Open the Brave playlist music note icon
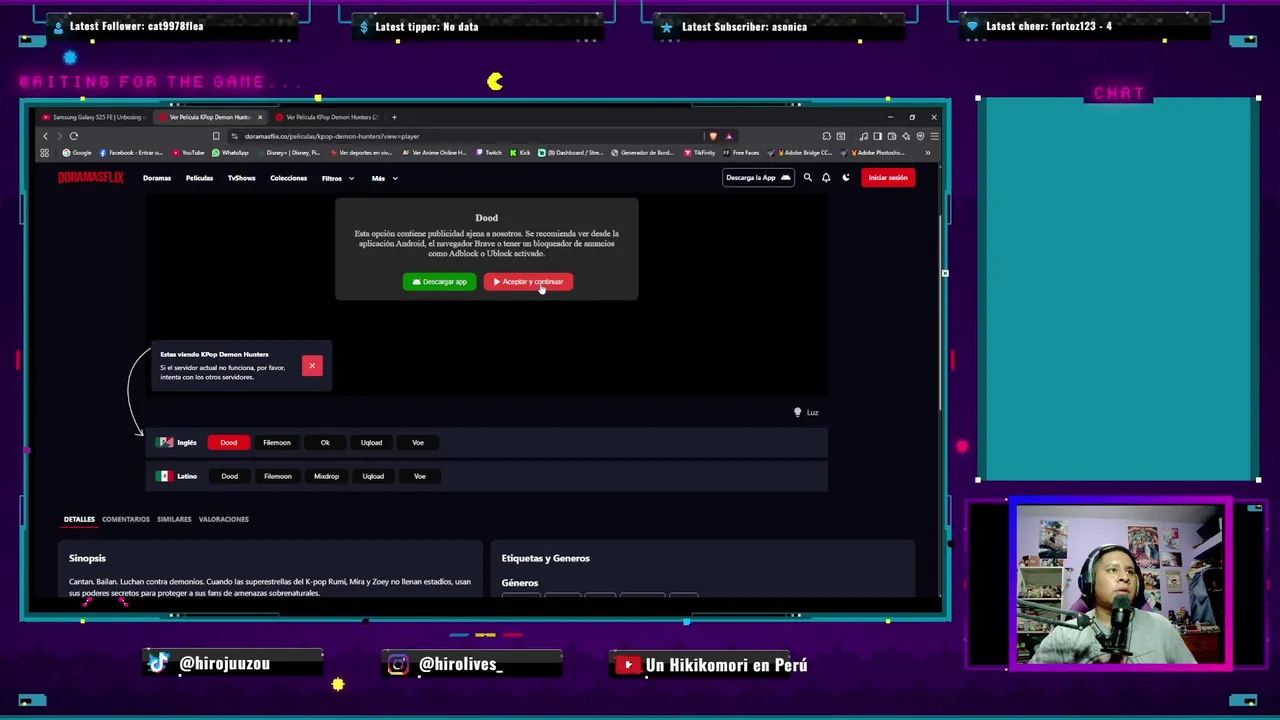1280x720 pixels. point(863,136)
